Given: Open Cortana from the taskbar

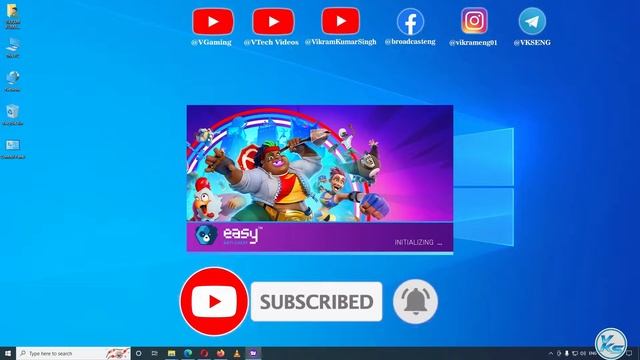Looking at the screenshot, I should coord(139,353).
